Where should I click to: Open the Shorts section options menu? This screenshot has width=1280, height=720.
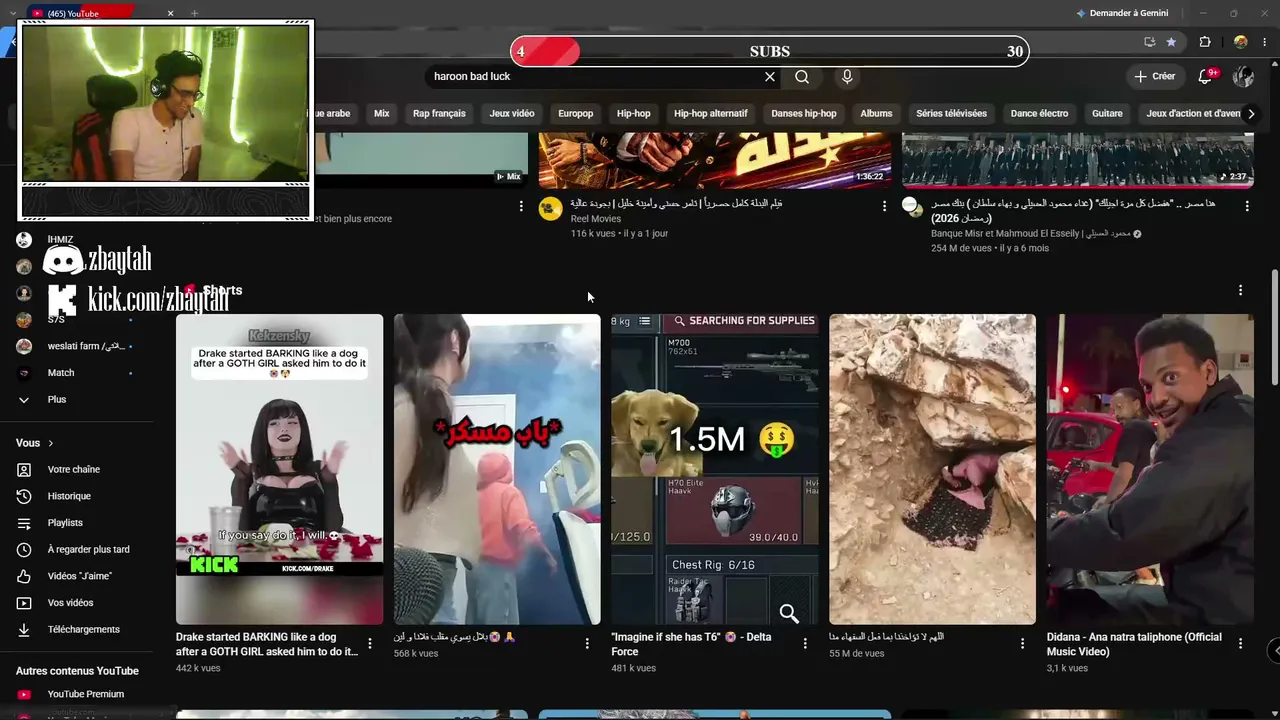tap(1240, 290)
